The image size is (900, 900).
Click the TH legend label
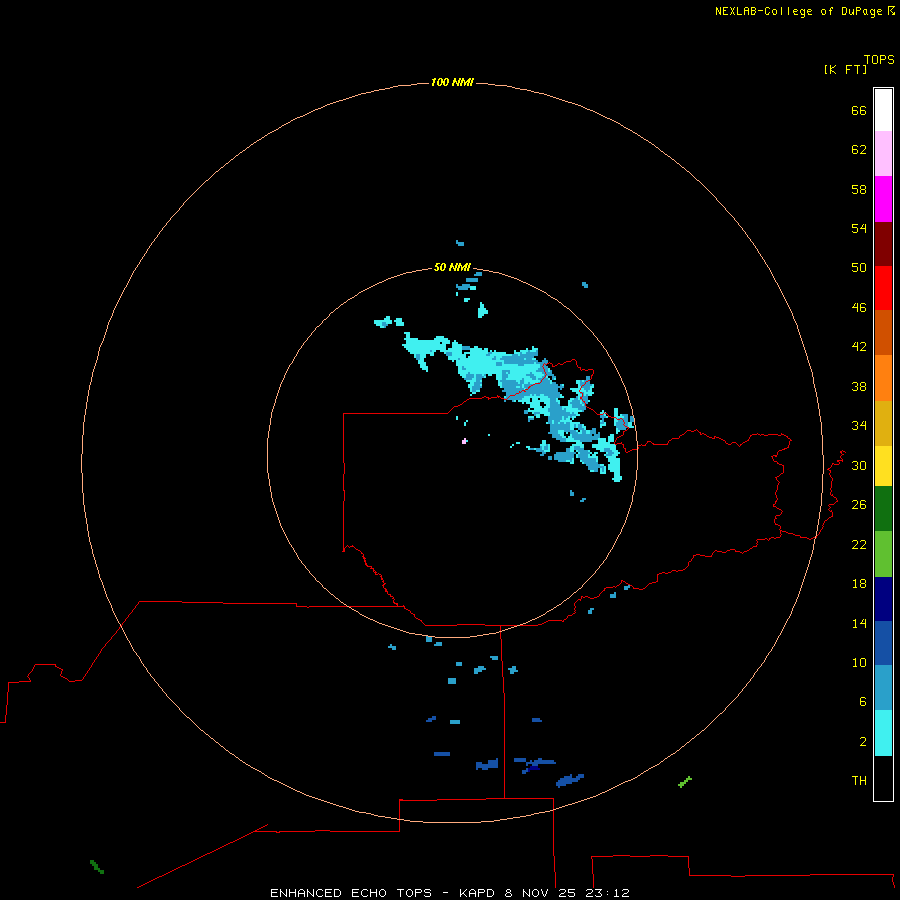point(859,780)
